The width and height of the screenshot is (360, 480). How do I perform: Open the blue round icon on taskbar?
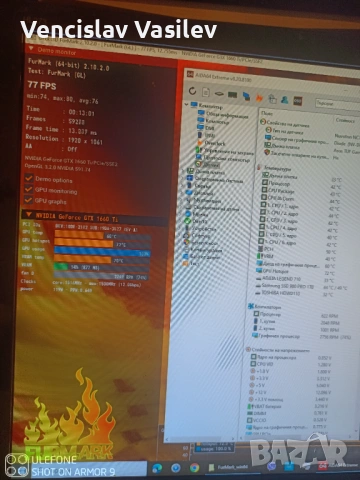pos(176,468)
